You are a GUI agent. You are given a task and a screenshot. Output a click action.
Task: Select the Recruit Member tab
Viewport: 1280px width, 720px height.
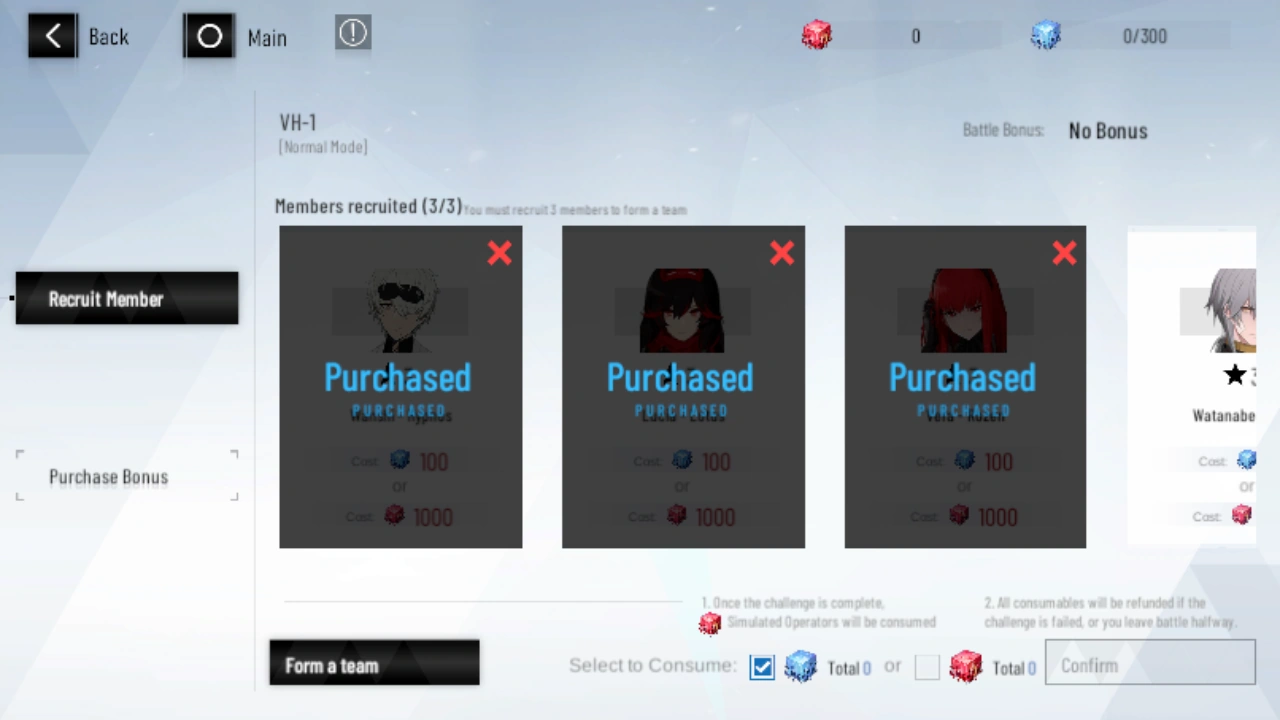127,298
